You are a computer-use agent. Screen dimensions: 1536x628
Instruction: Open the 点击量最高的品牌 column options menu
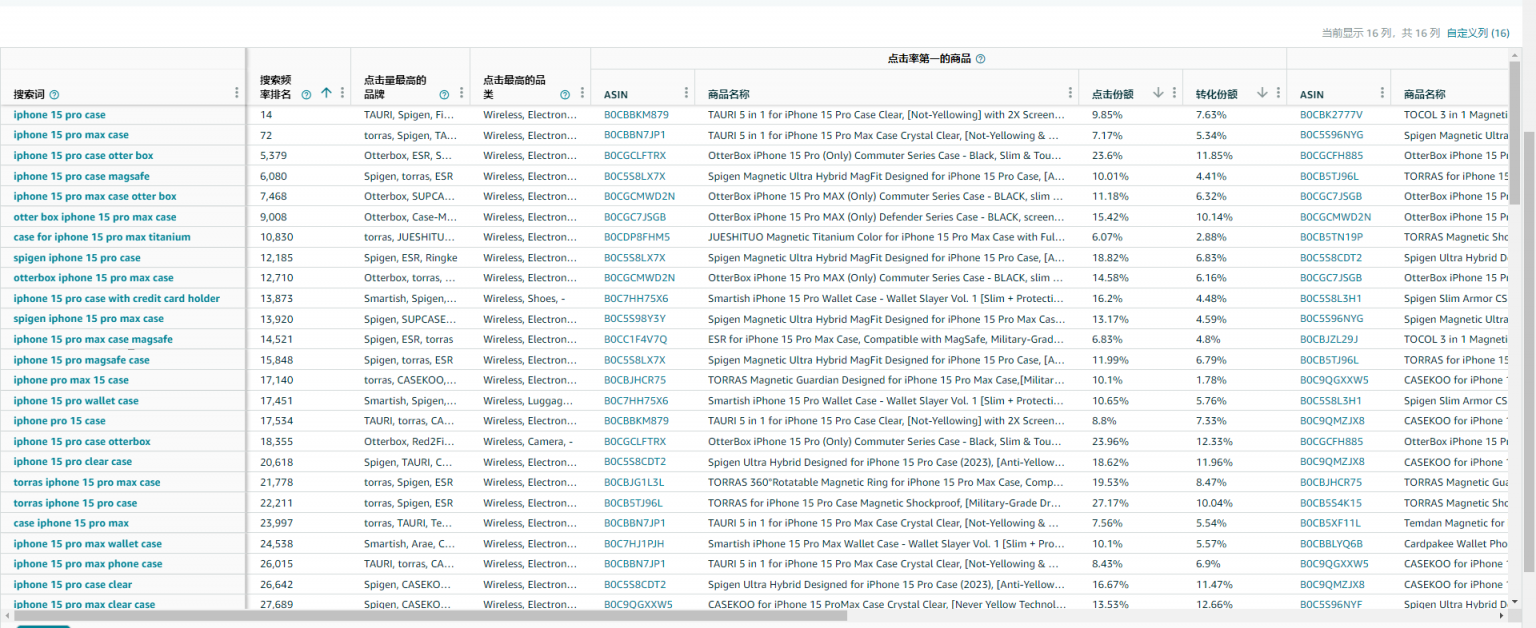[x=461, y=93]
